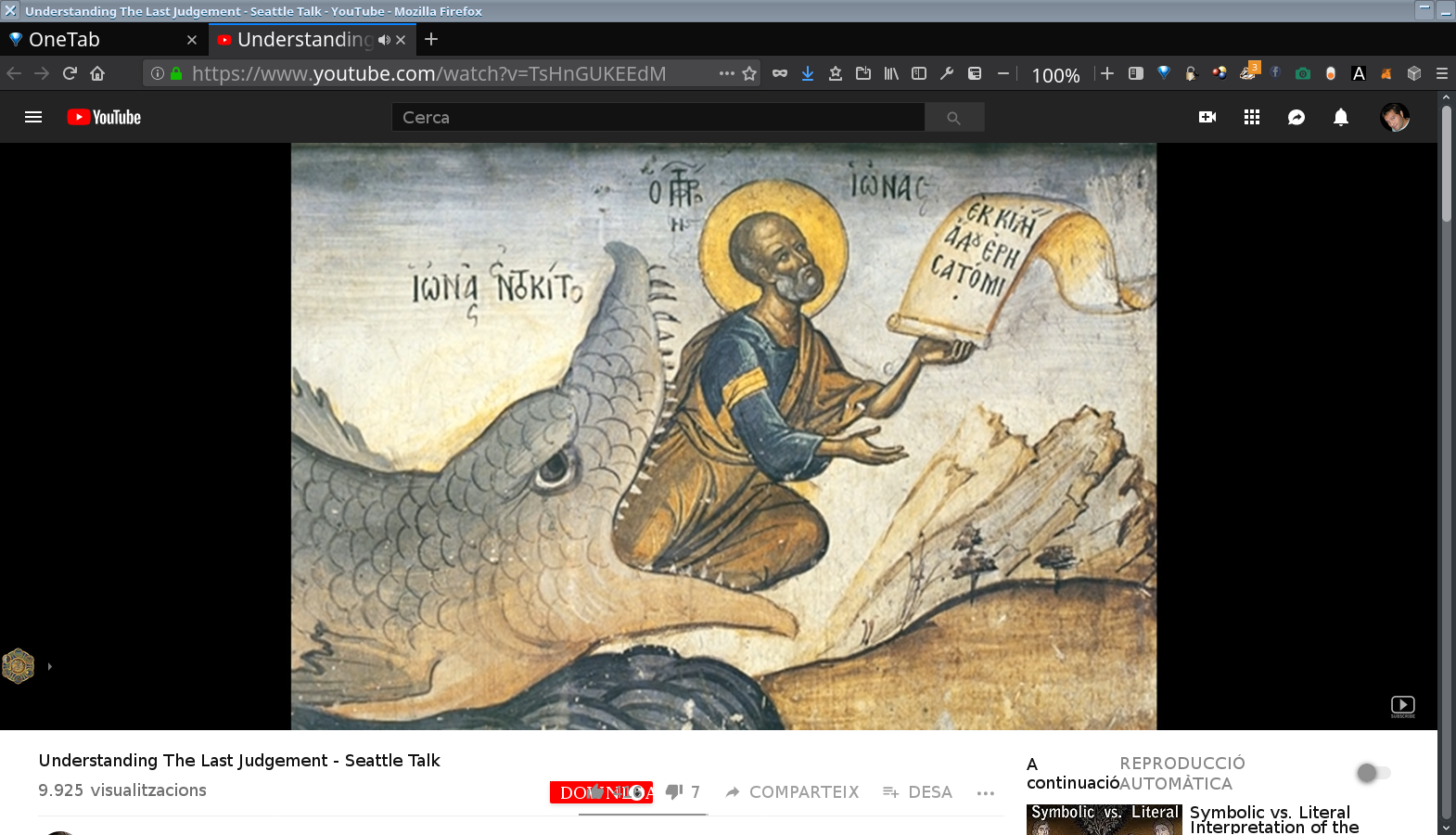
Task: Click the Facebook container extension icon
Action: (x=1275, y=72)
